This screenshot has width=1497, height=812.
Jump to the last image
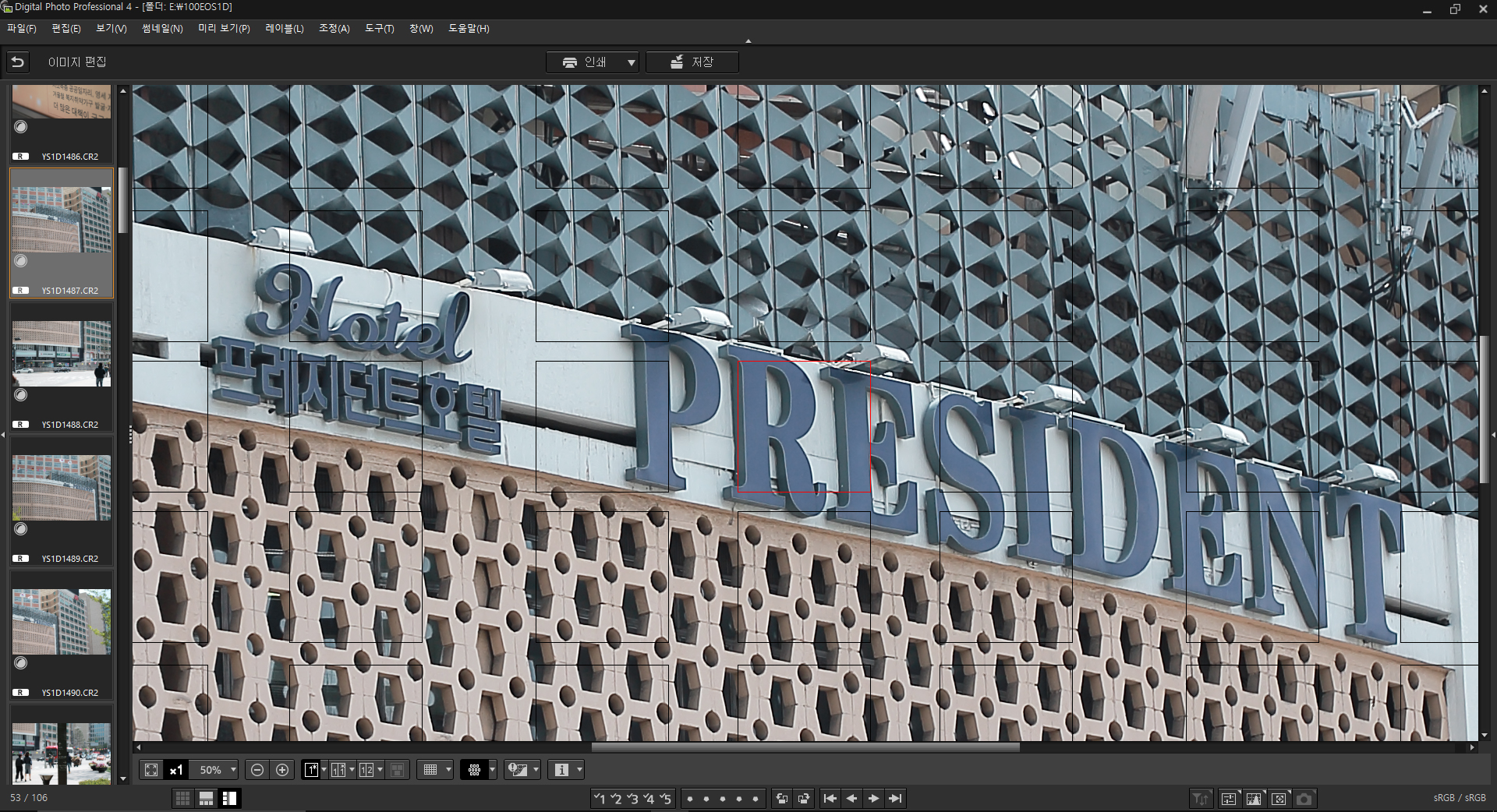896,799
